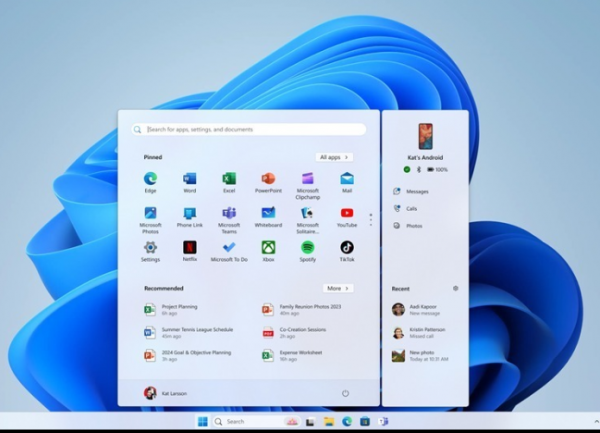Launch Word from pinned apps

click(189, 182)
